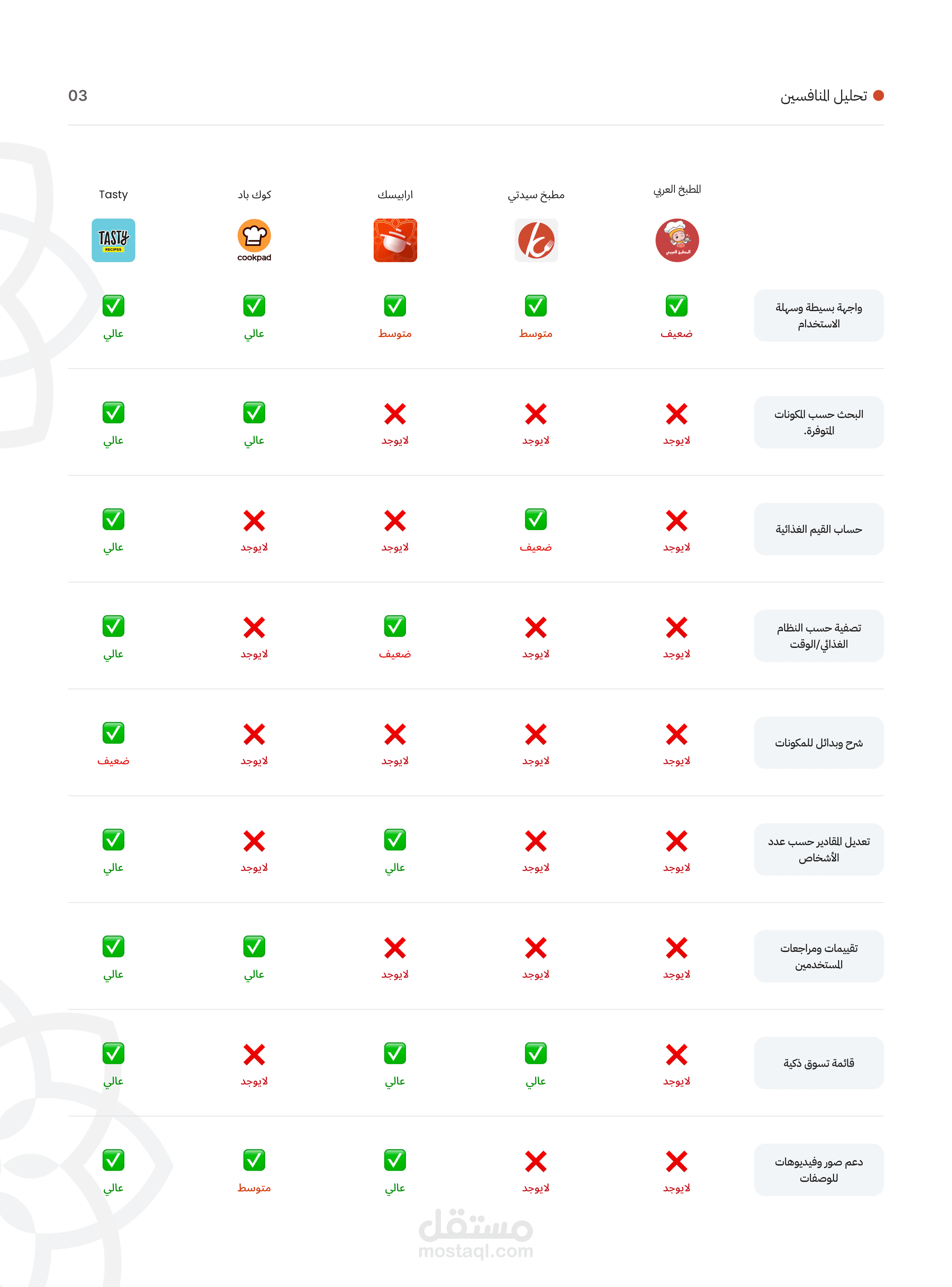The height and width of the screenshot is (1287, 952).
Task: Click the Tasty column header text
Action: coord(114,195)
